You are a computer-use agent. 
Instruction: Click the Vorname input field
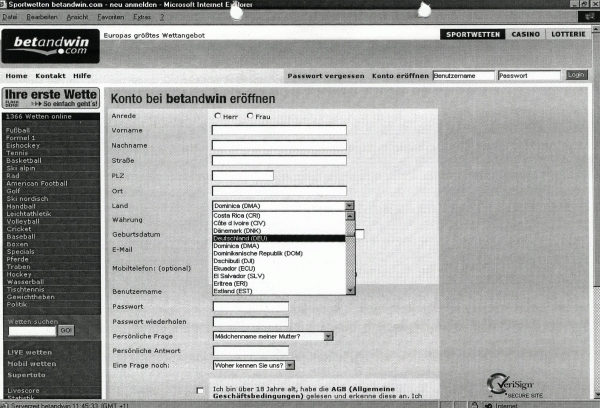pyautogui.click(x=279, y=130)
